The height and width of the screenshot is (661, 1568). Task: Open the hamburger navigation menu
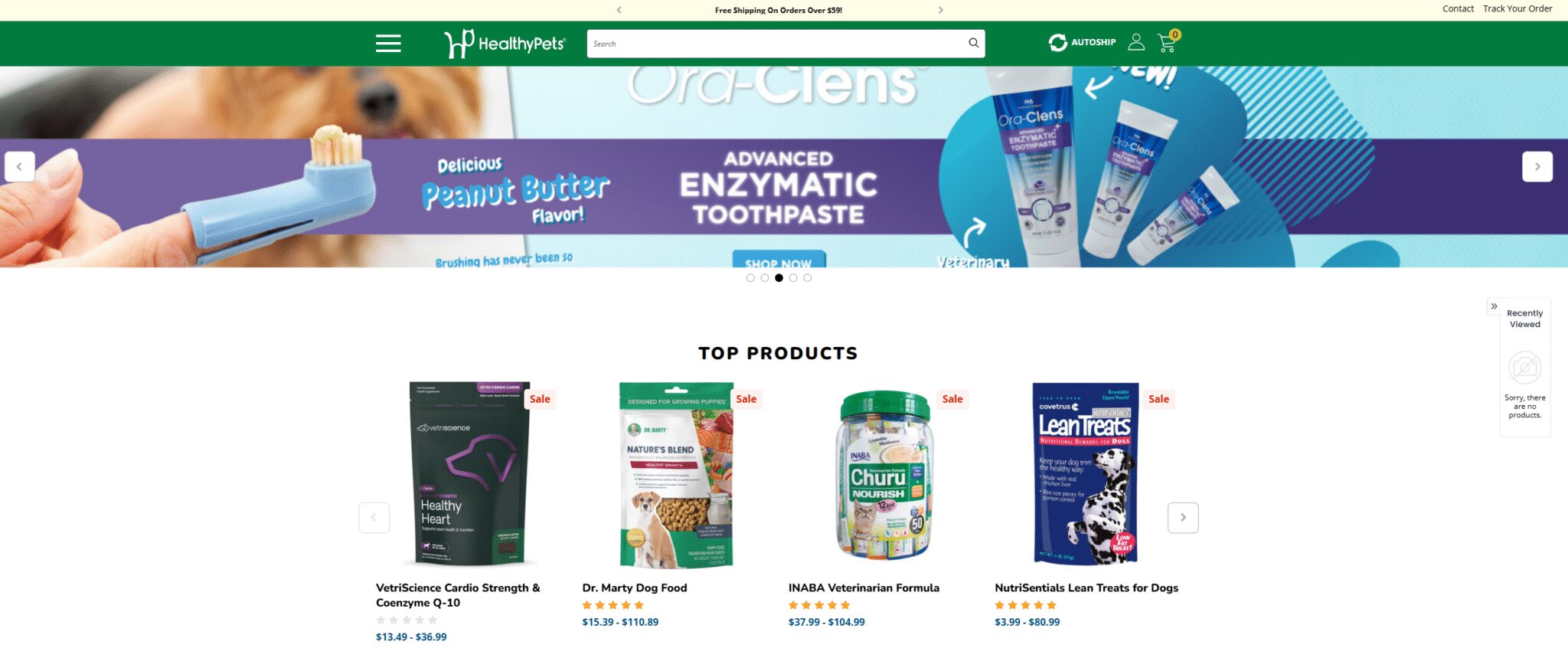coord(388,44)
